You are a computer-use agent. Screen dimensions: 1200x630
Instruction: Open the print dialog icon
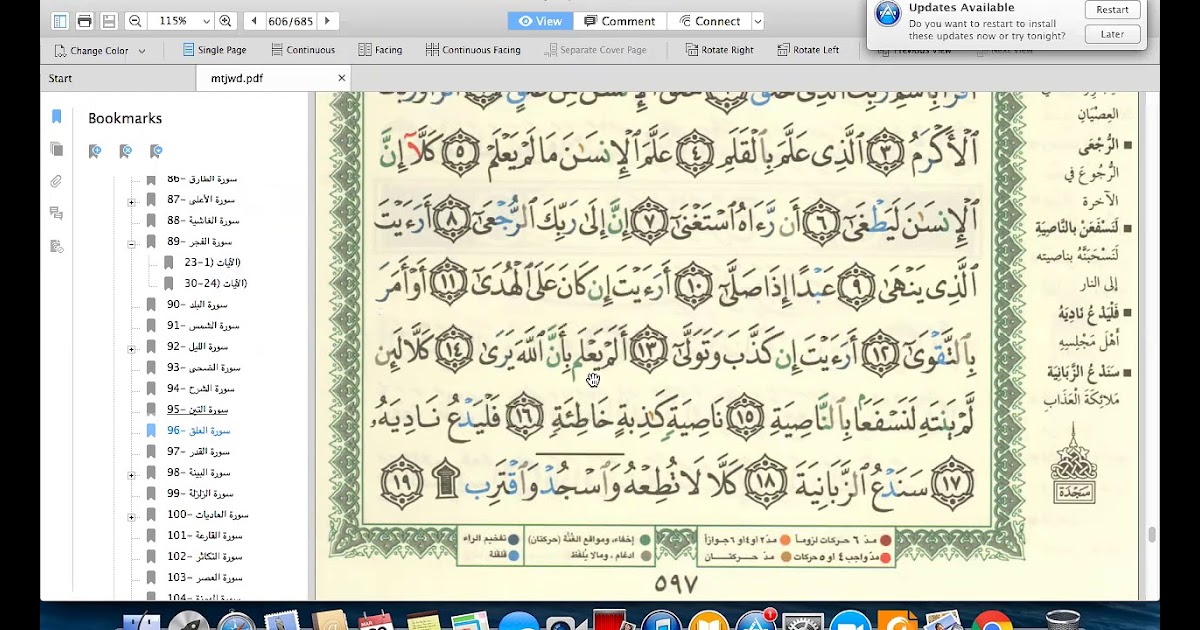pos(84,21)
